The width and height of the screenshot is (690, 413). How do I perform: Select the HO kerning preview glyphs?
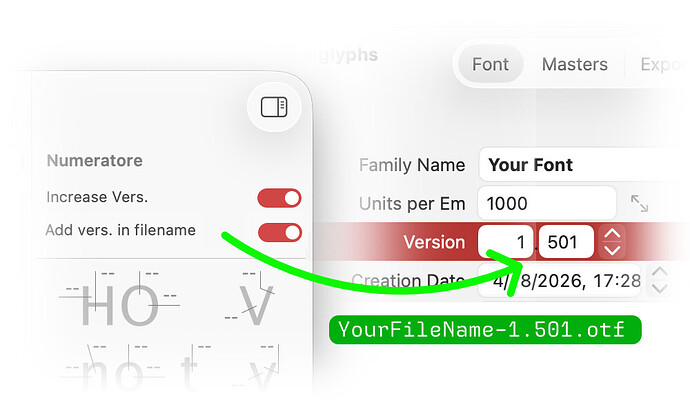coord(120,302)
